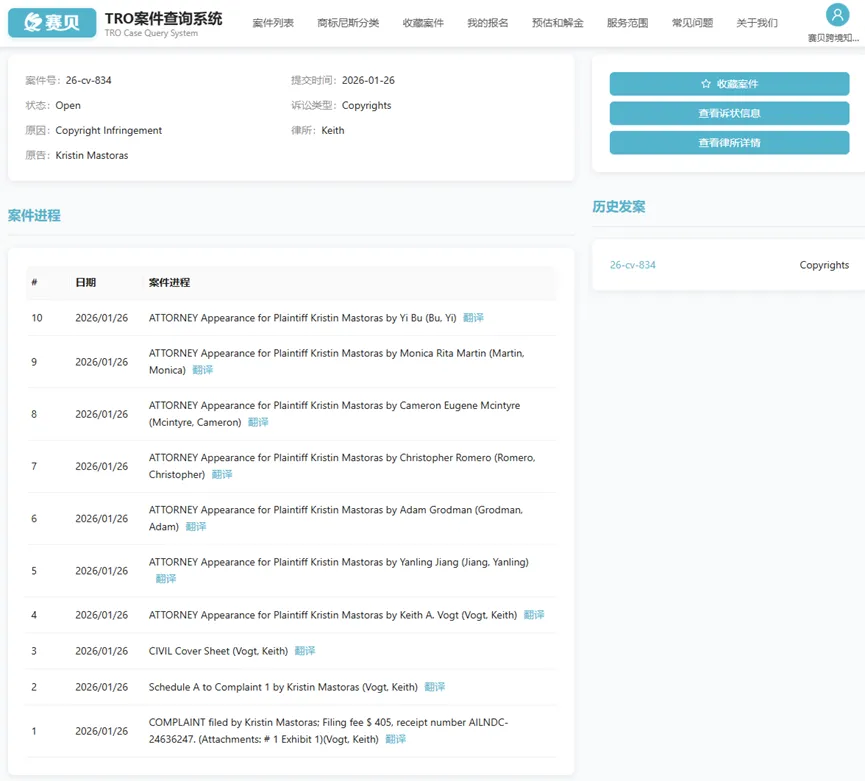Click the username text 赛贝跨境知...
Image resolution: width=865 pixels, height=781 pixels.
pyautogui.click(x=833, y=38)
